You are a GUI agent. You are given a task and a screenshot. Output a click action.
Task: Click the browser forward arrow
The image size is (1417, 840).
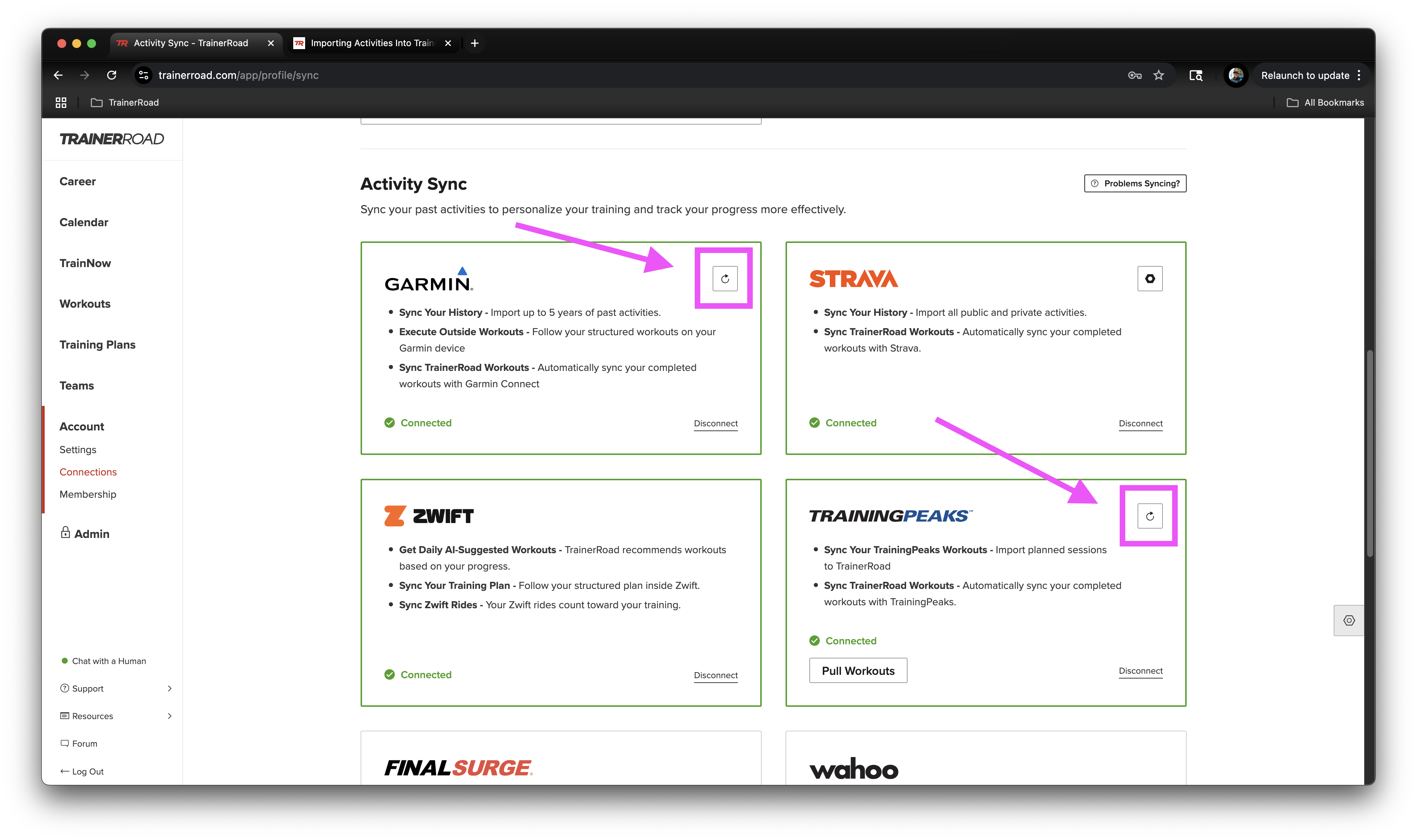point(85,75)
